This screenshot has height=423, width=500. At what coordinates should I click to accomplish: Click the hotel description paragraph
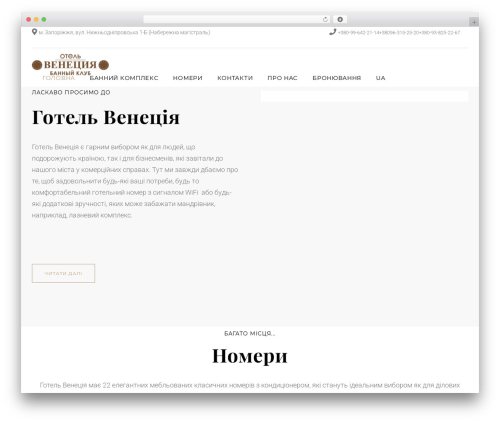(135, 181)
